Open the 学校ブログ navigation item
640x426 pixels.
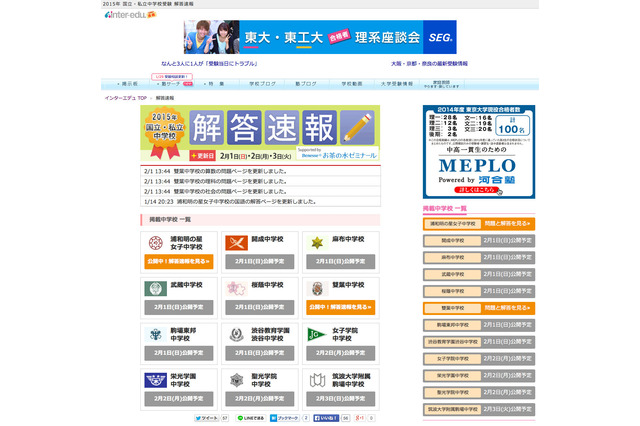(262, 84)
